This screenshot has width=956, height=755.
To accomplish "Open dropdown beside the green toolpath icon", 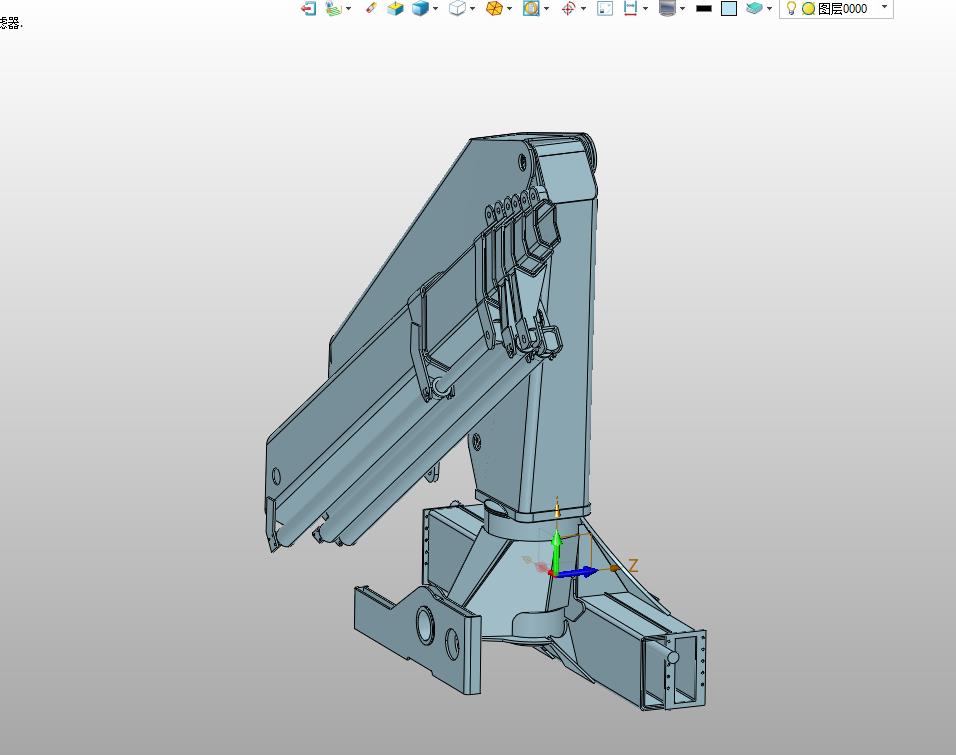I will pos(349,9).
